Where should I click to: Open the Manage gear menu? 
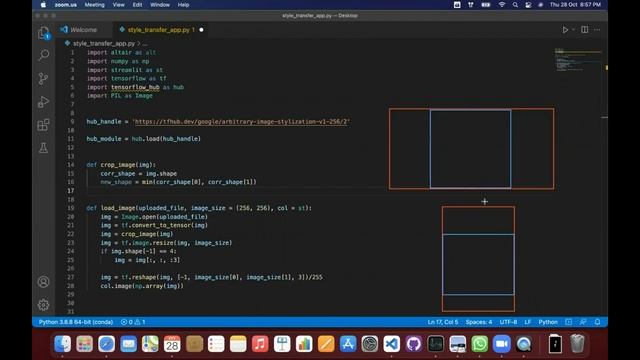(x=44, y=304)
